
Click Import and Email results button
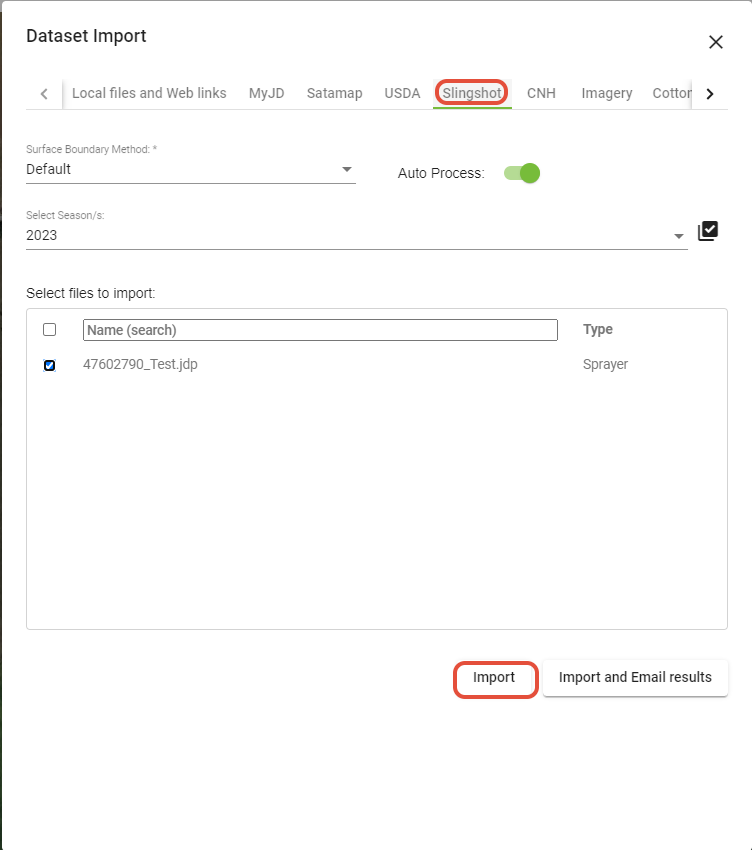coord(635,678)
